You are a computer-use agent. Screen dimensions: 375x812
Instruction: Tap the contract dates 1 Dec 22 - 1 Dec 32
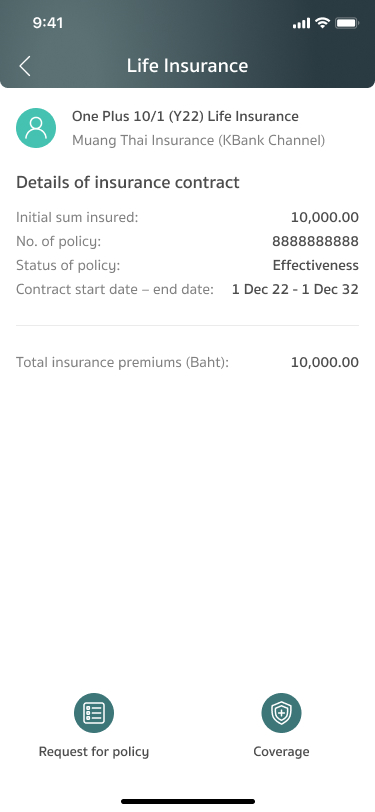295,289
